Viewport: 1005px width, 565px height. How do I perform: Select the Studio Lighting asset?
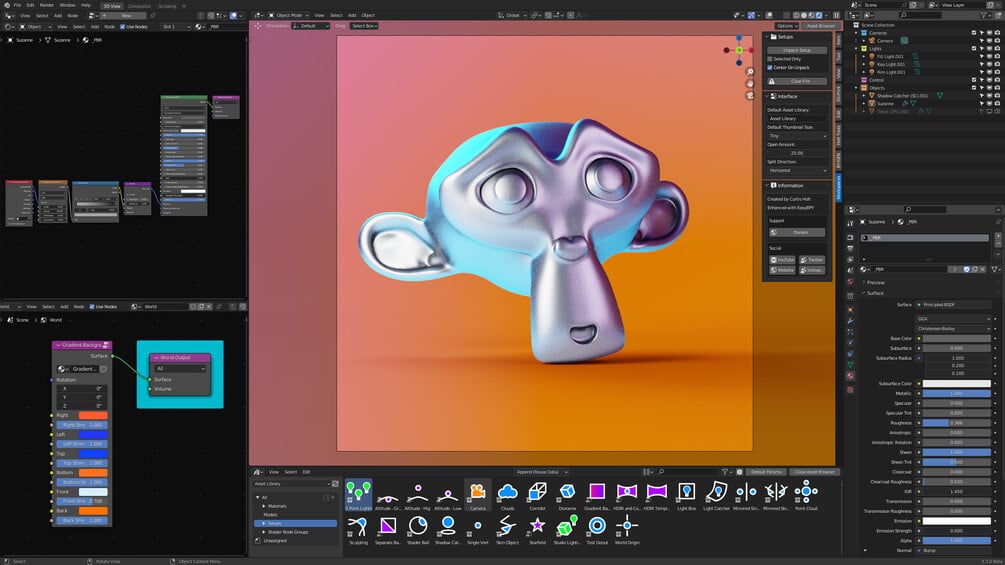pyautogui.click(x=567, y=529)
